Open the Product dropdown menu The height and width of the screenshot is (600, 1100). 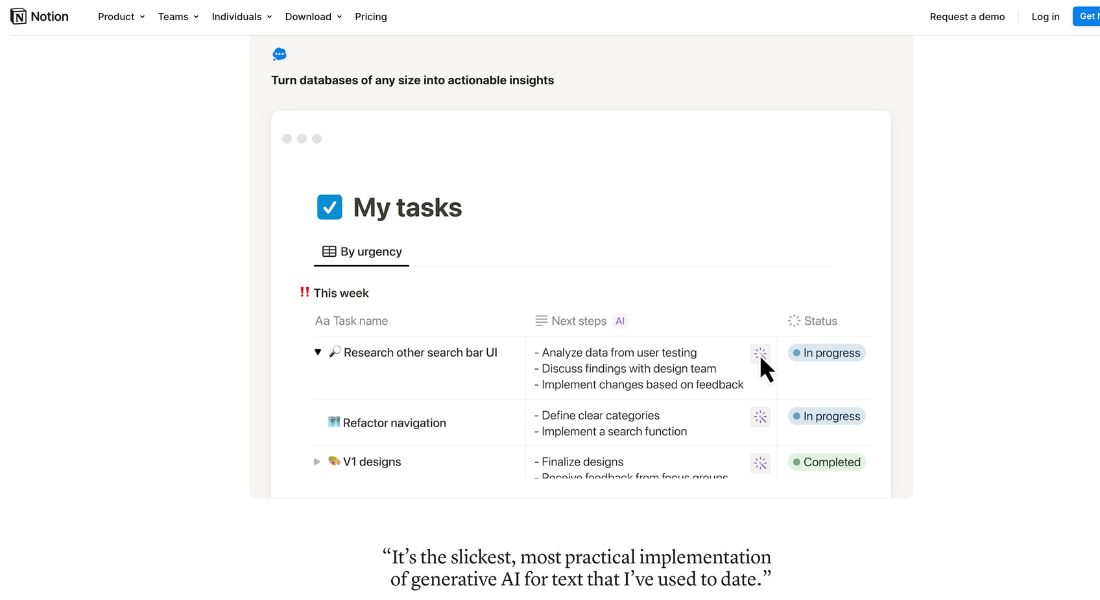[119, 16]
